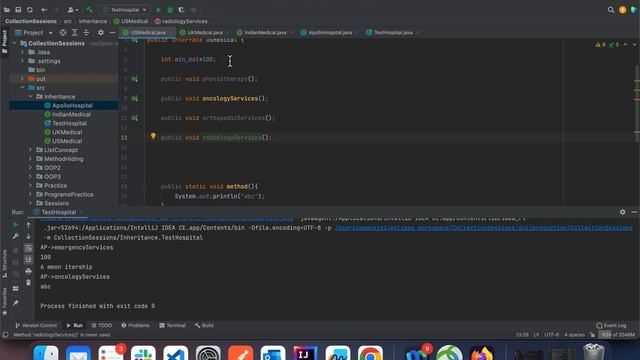Click the Reload from disk icon
The height and width of the screenshot is (360, 640).
tap(29, 10)
